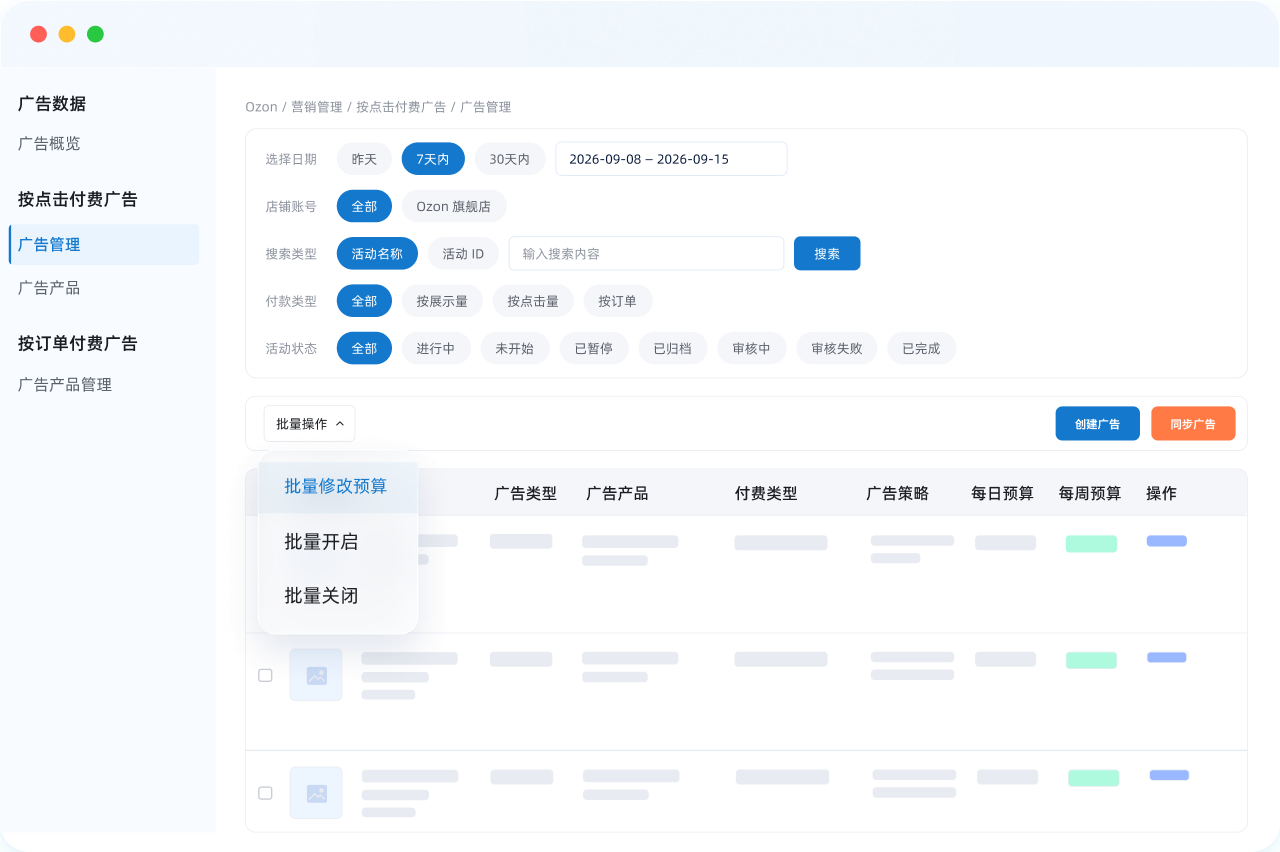Select the 昨天 date filter

pyautogui.click(x=364, y=159)
